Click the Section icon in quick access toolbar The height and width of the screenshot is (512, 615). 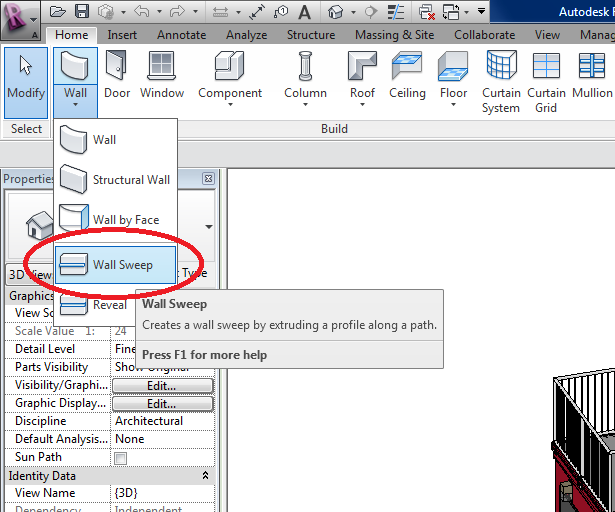371,12
